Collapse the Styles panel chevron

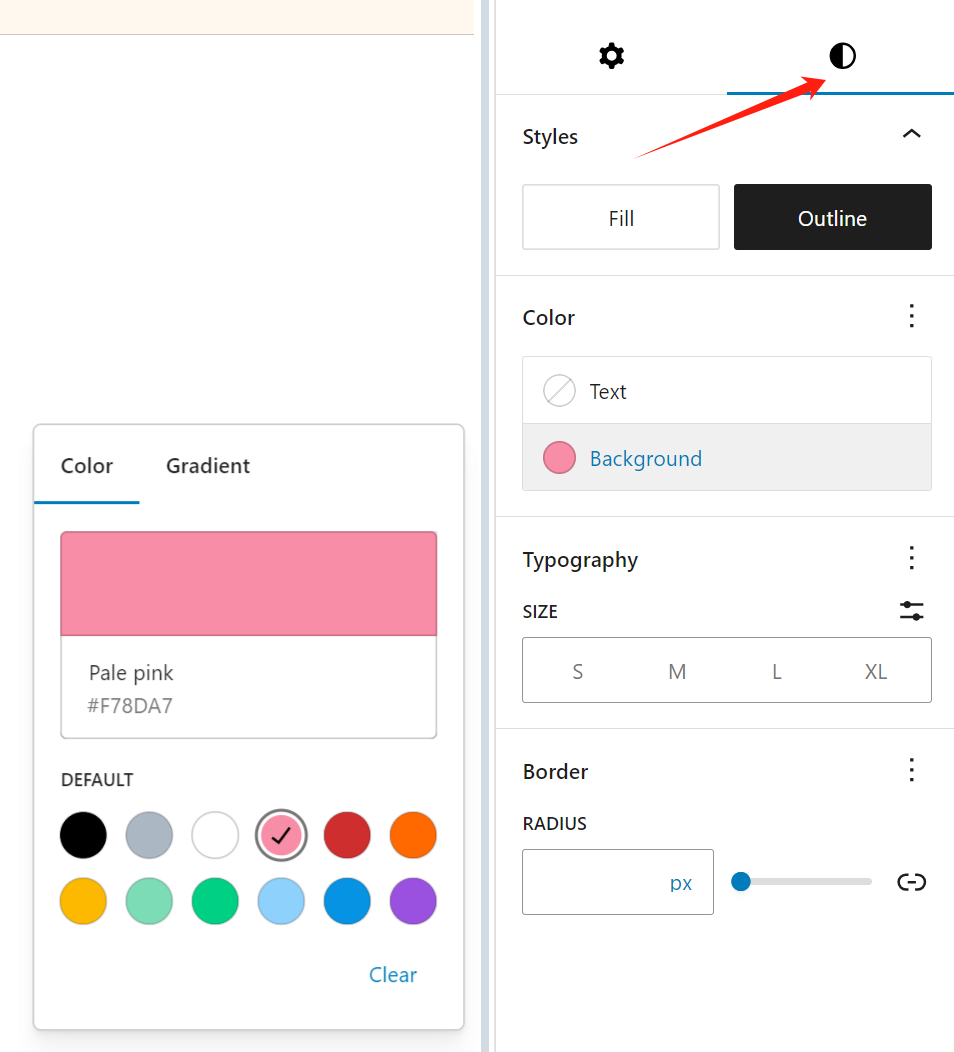911,135
